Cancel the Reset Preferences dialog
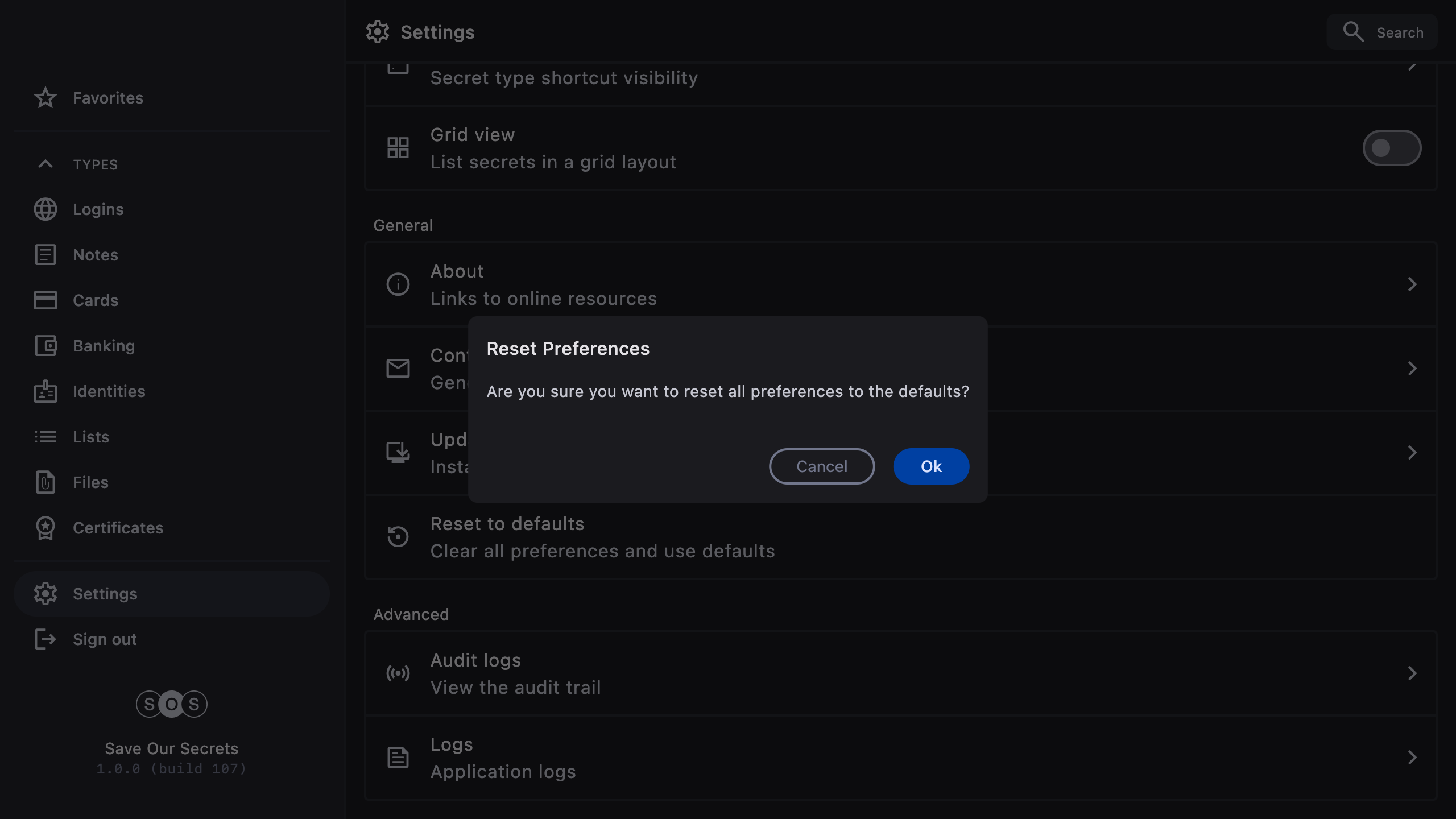The width and height of the screenshot is (1456, 819). (821, 466)
